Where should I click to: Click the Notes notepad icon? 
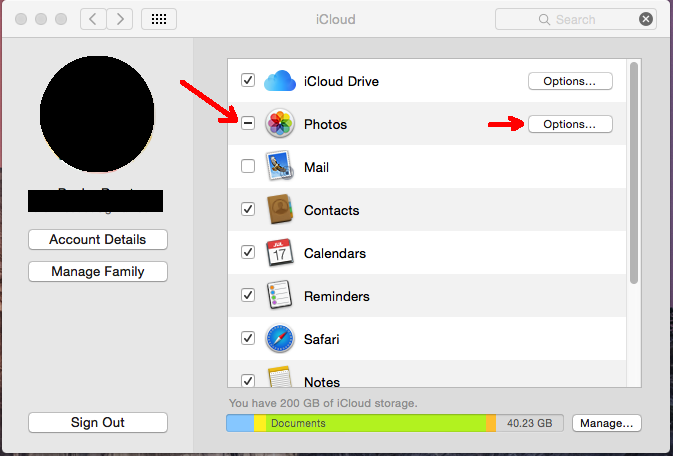click(x=280, y=377)
